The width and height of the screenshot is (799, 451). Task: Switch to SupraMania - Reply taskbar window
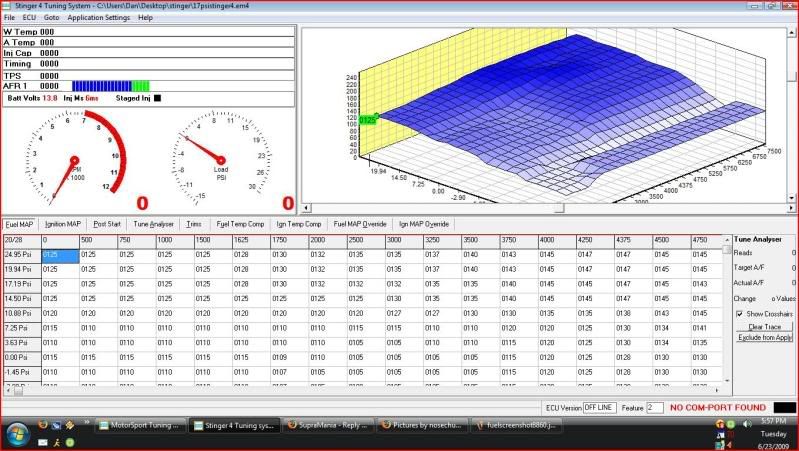[328, 426]
